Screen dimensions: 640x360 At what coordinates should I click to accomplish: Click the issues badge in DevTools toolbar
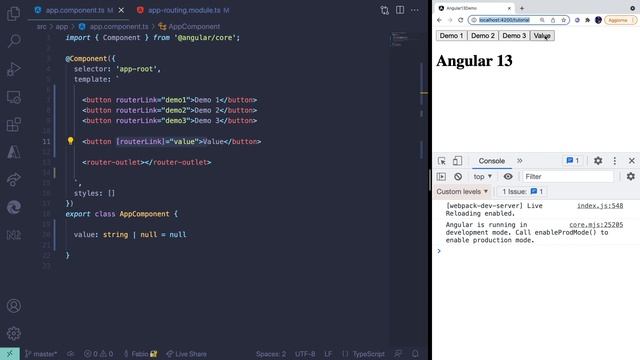(573, 161)
